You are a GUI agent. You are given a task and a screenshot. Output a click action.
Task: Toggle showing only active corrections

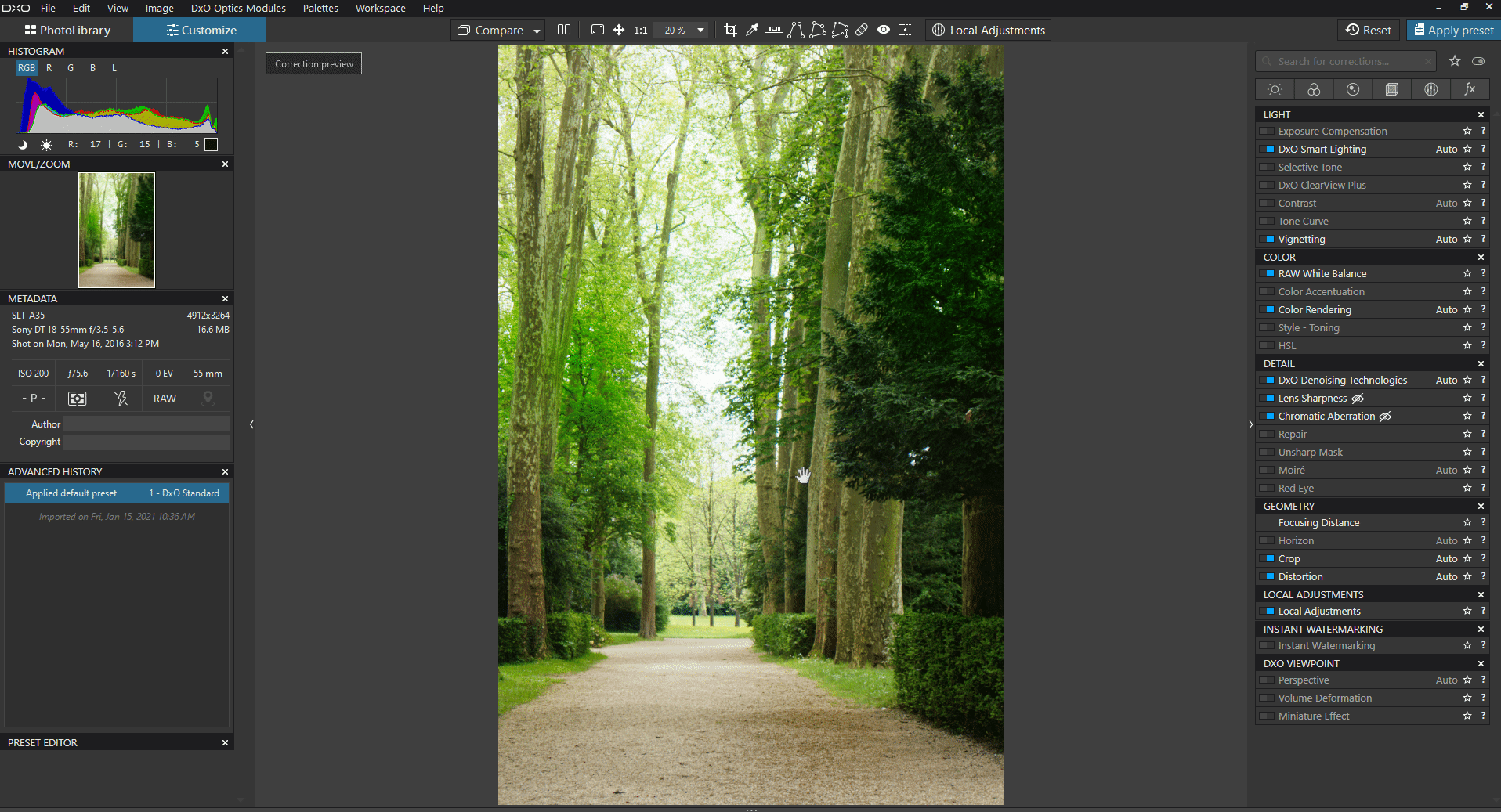click(x=1478, y=61)
